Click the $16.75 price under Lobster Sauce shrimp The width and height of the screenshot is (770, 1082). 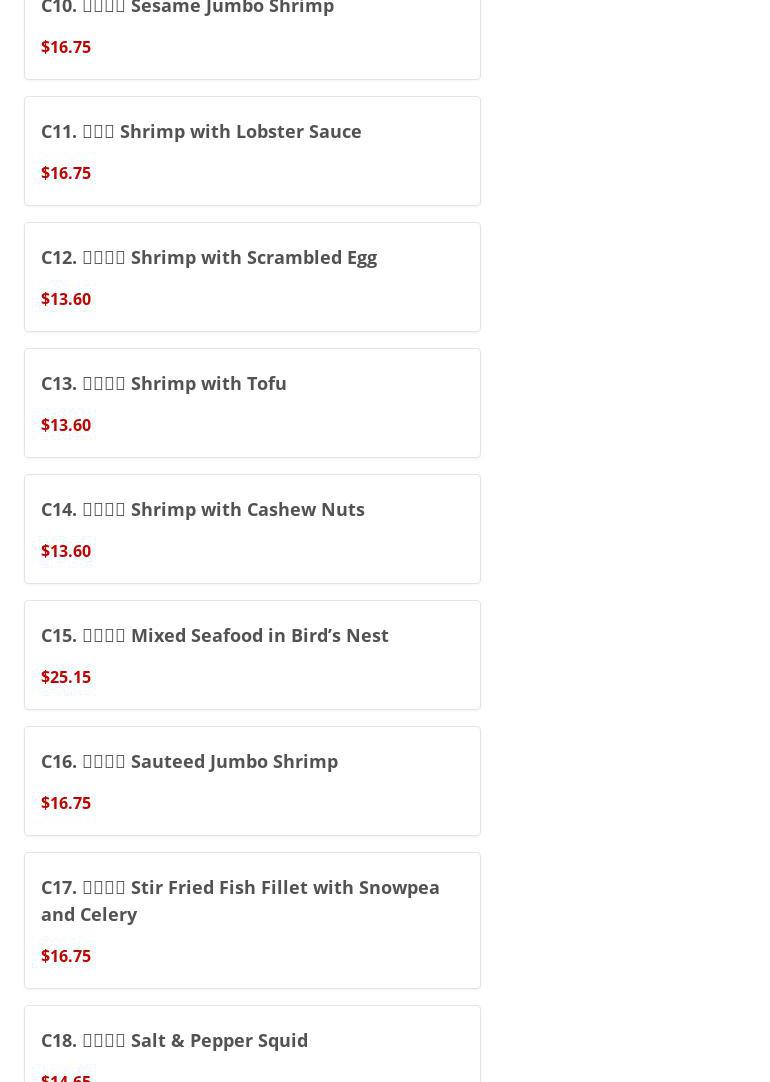[x=66, y=173]
